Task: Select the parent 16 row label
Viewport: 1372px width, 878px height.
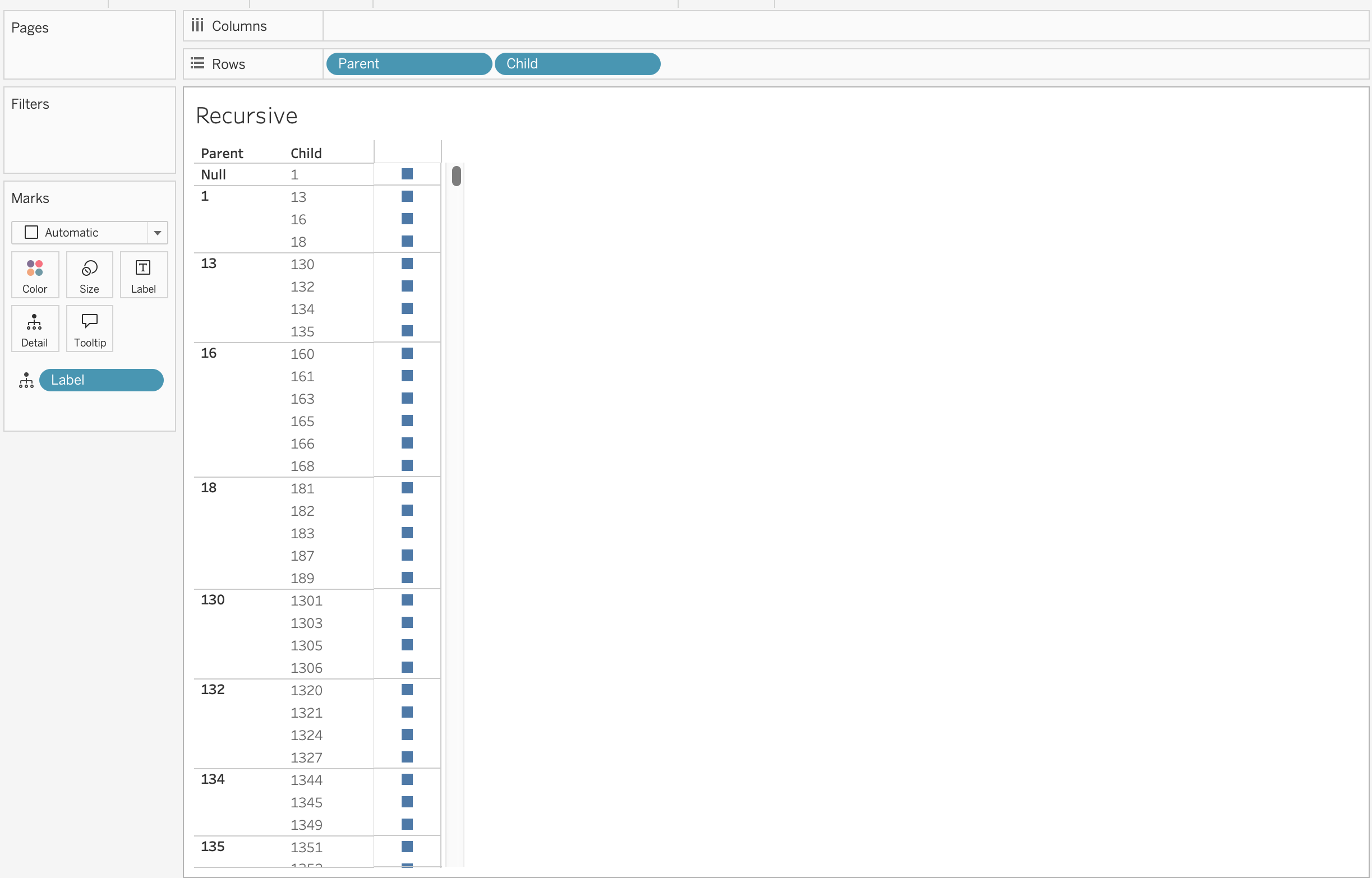Action: 209,353
